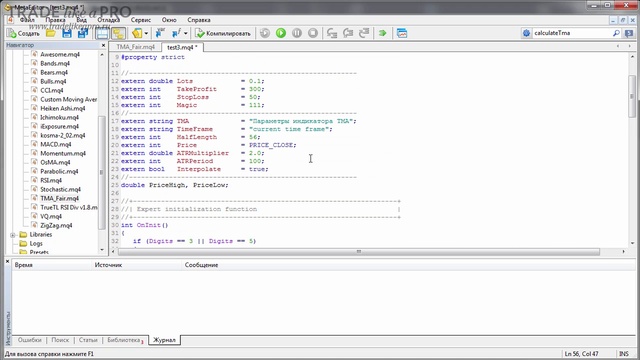This screenshot has height=360, width=640.
Task: Click the green arrow toolbar icon
Action: coord(382,33)
